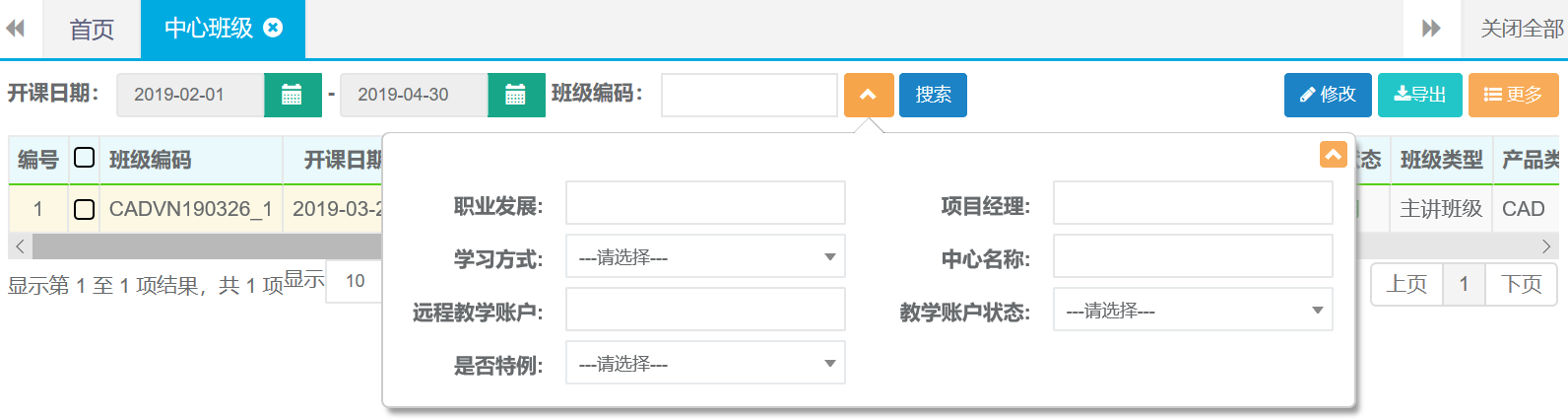This screenshot has height=419, width=1568.
Task: Click 关闭全部 to close all tabs
Action: pyautogui.click(x=1521, y=30)
